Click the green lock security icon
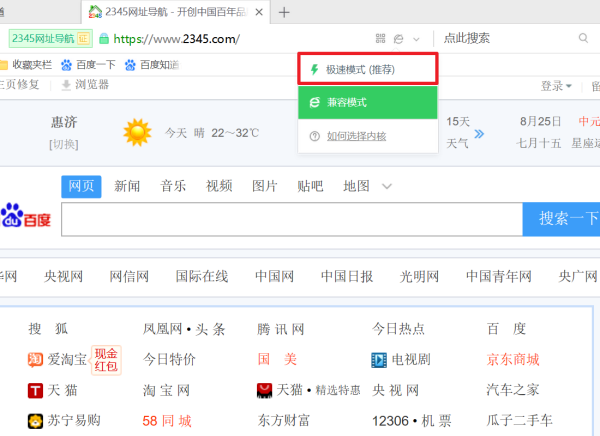Viewport: 600px width, 436px height. (x=104, y=39)
